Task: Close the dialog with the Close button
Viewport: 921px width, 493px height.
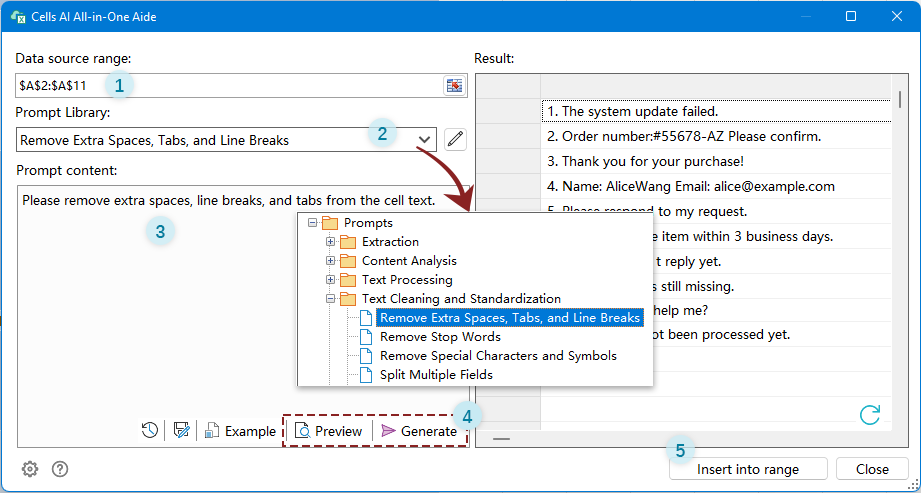Action: 872,469
